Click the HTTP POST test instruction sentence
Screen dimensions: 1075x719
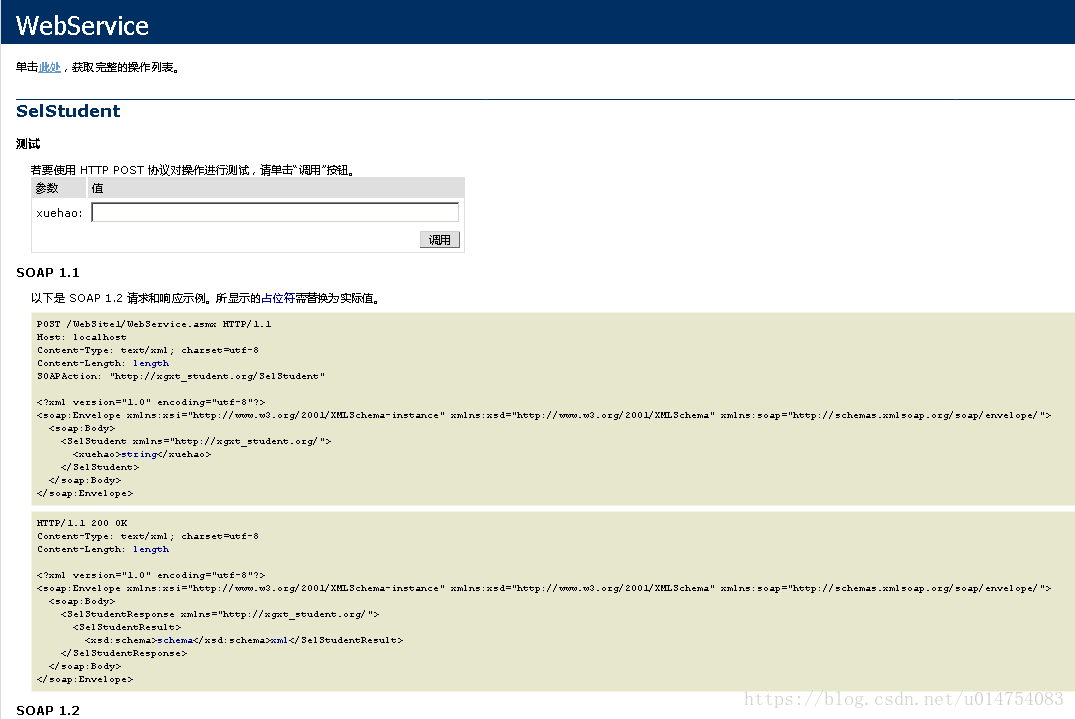193,170
